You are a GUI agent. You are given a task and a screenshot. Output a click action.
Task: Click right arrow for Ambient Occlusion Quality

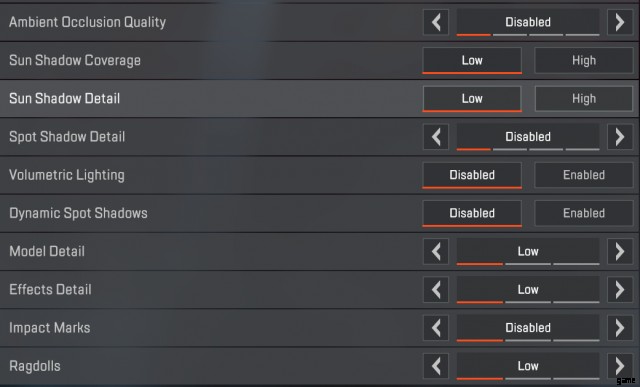coord(620,22)
